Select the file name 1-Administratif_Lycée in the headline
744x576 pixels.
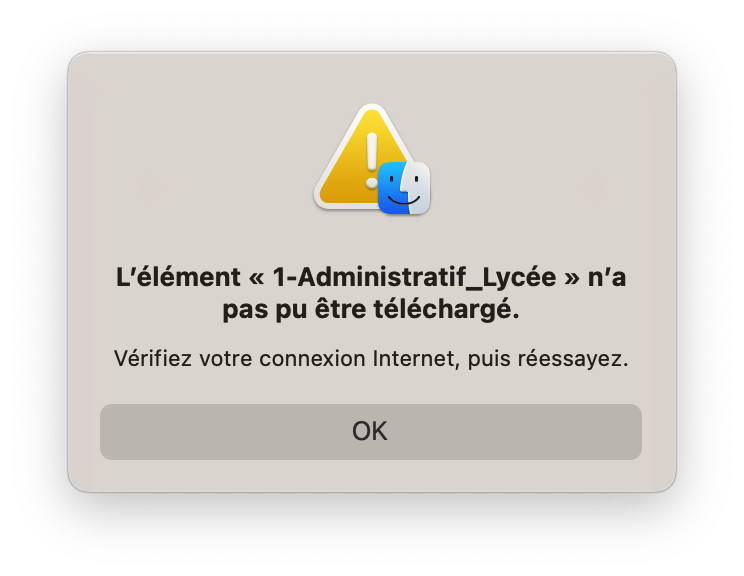tap(414, 277)
